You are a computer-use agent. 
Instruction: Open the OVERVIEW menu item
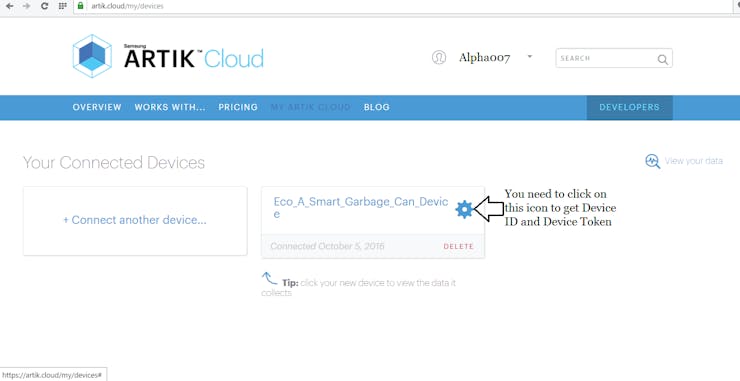(97, 107)
